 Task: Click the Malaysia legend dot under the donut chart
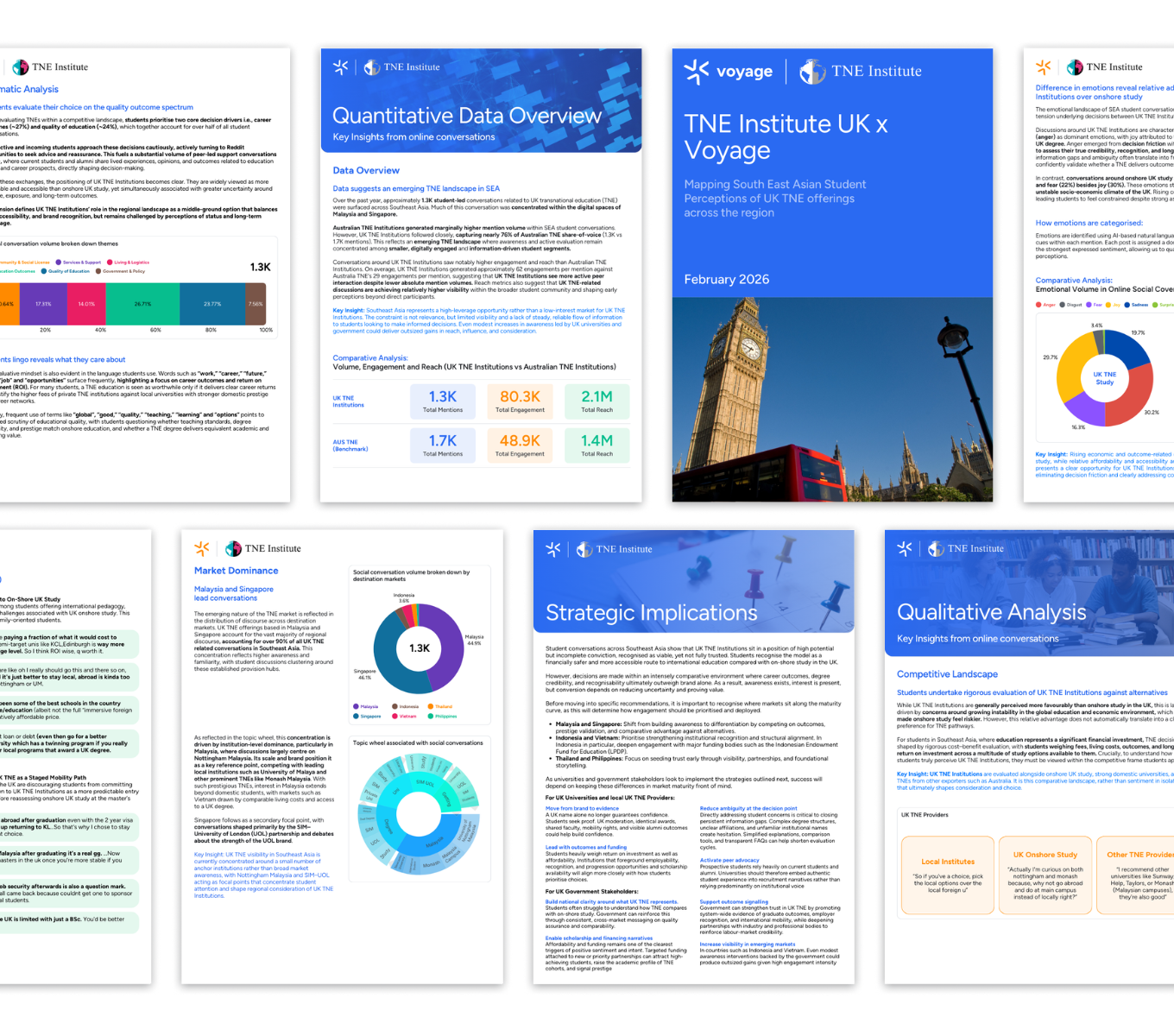pyautogui.click(x=356, y=706)
